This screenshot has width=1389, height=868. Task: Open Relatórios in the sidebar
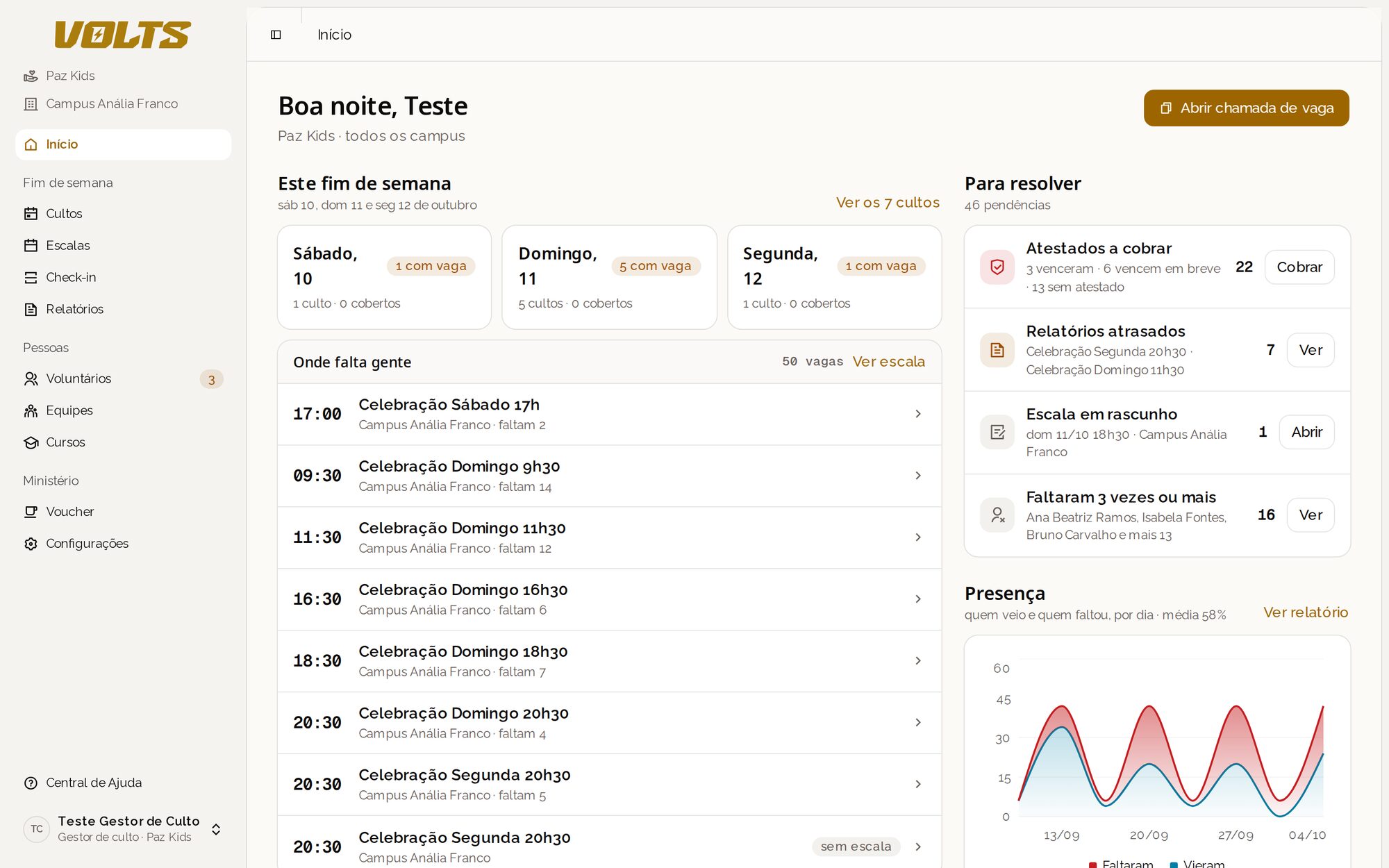coord(123,310)
